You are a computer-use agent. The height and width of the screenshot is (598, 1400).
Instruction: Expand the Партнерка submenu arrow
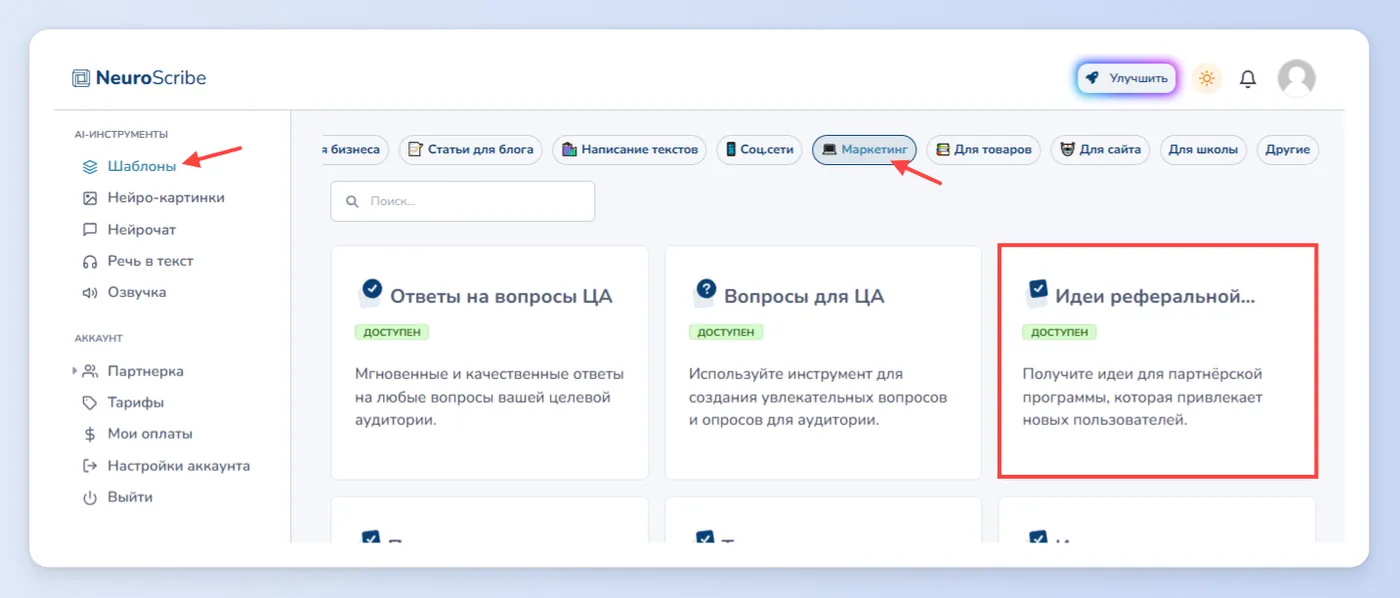pos(74,371)
